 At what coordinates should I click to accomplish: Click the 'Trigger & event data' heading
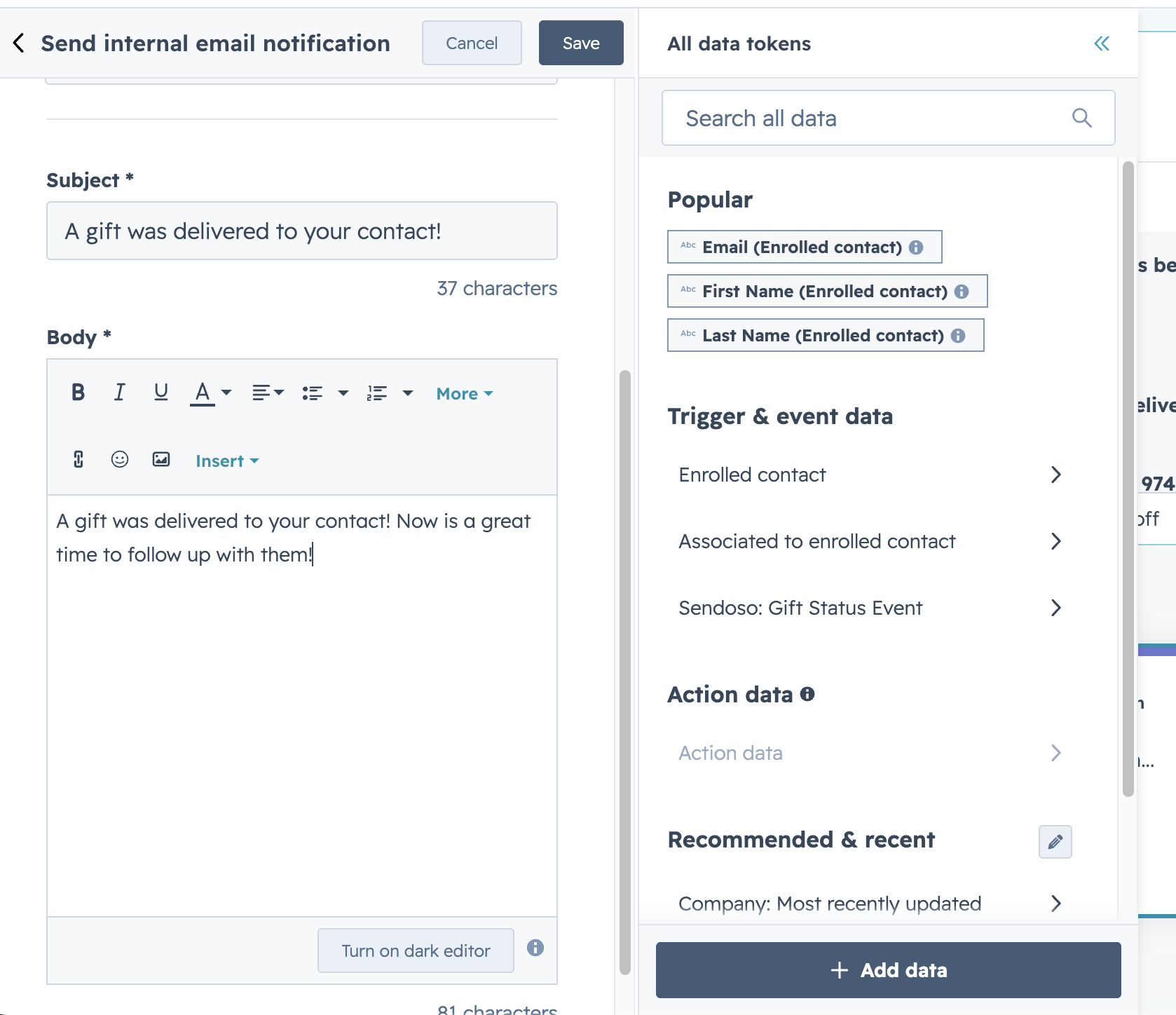point(780,416)
